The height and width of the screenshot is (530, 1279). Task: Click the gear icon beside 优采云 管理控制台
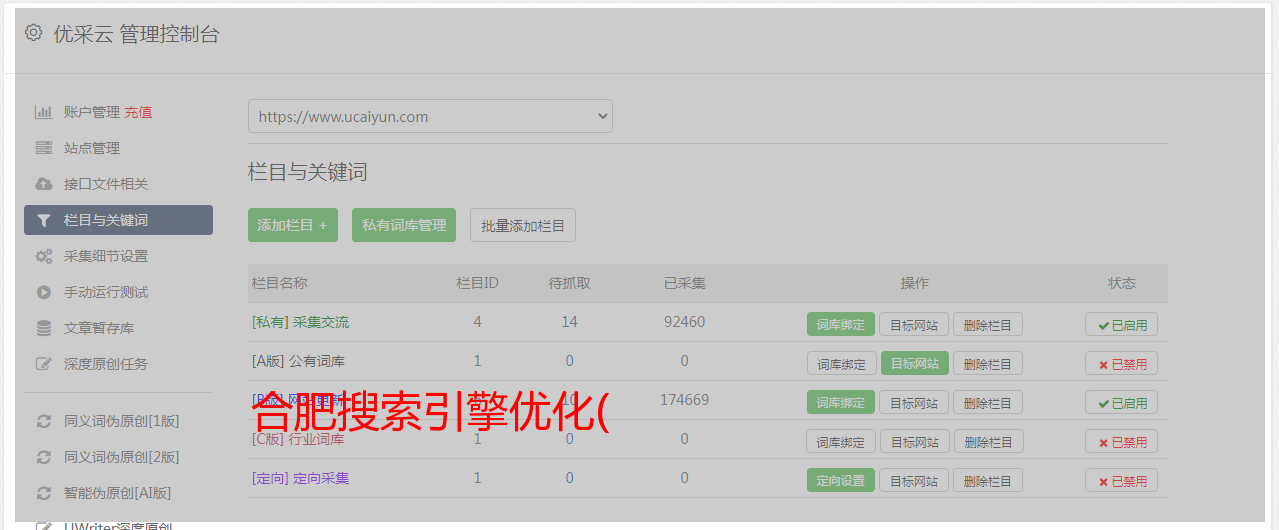pos(34,33)
